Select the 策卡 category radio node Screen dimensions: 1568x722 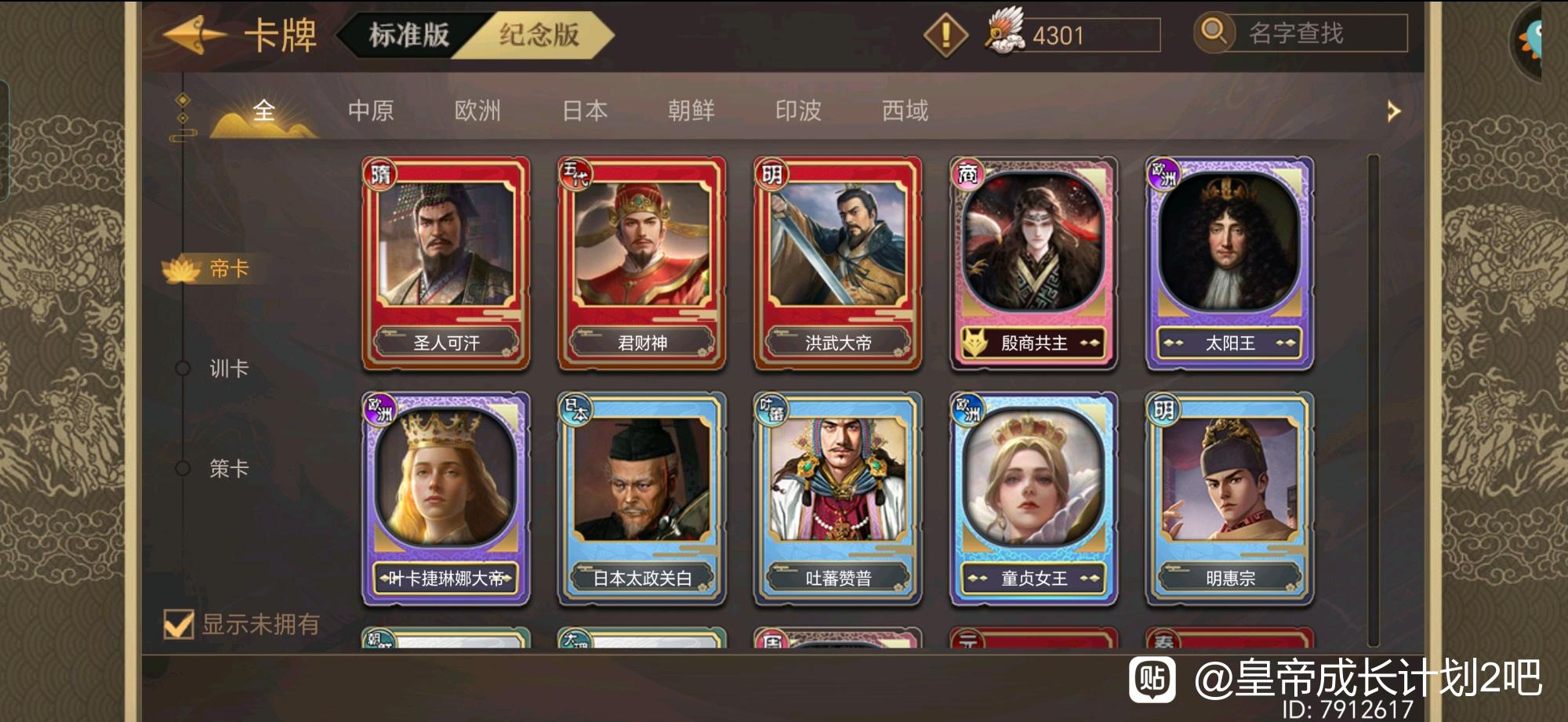(x=183, y=468)
